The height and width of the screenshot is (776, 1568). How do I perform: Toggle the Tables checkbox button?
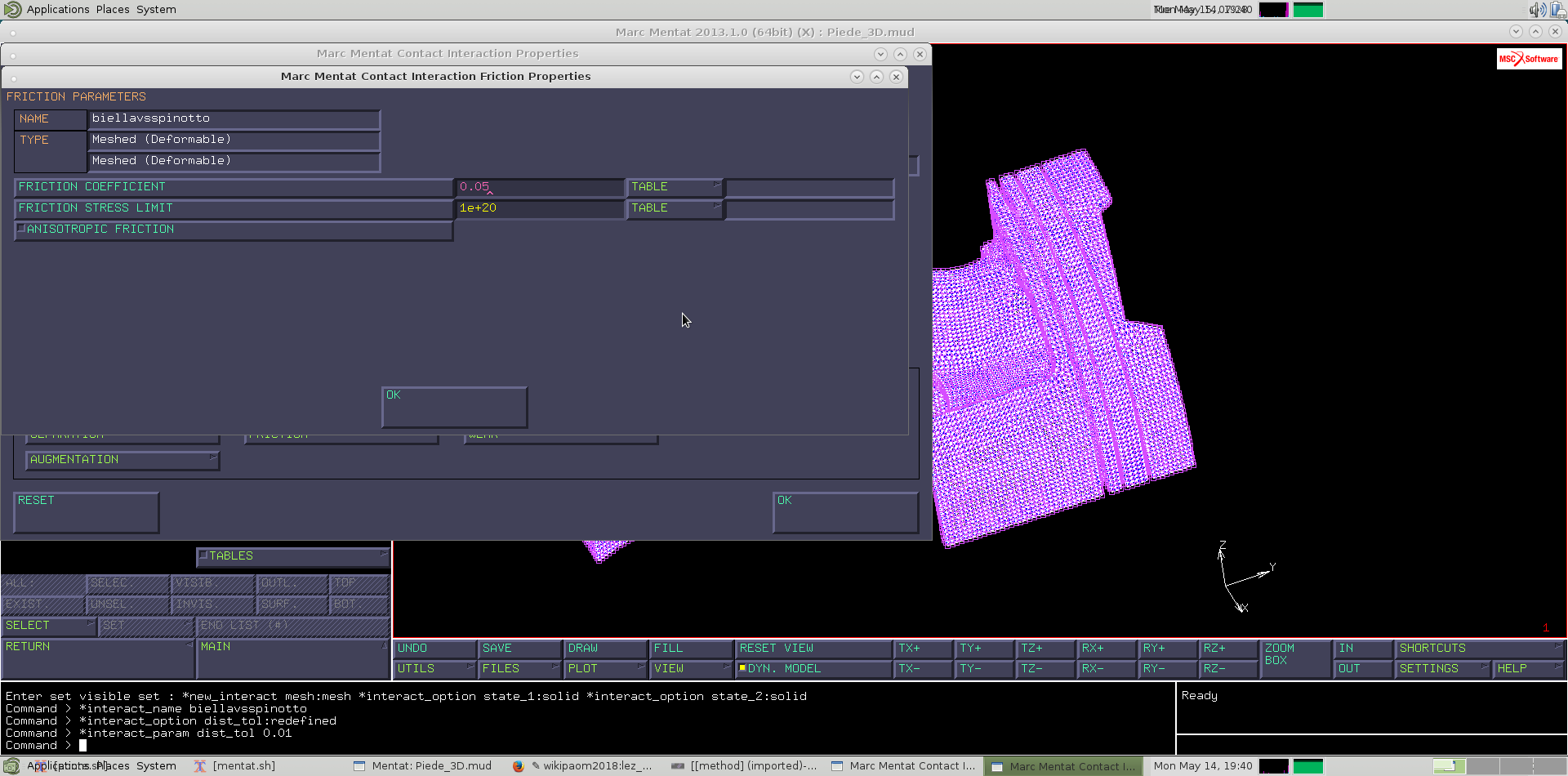(x=293, y=557)
